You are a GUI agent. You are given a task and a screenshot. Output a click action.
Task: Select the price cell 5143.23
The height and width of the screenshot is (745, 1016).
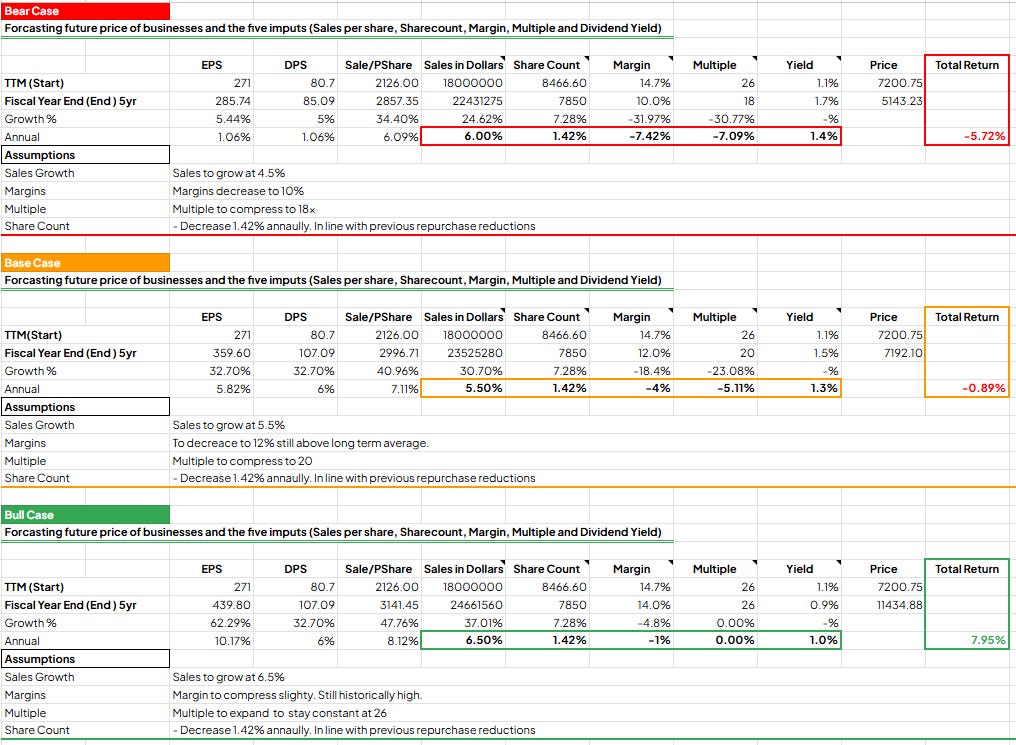[x=901, y=101]
